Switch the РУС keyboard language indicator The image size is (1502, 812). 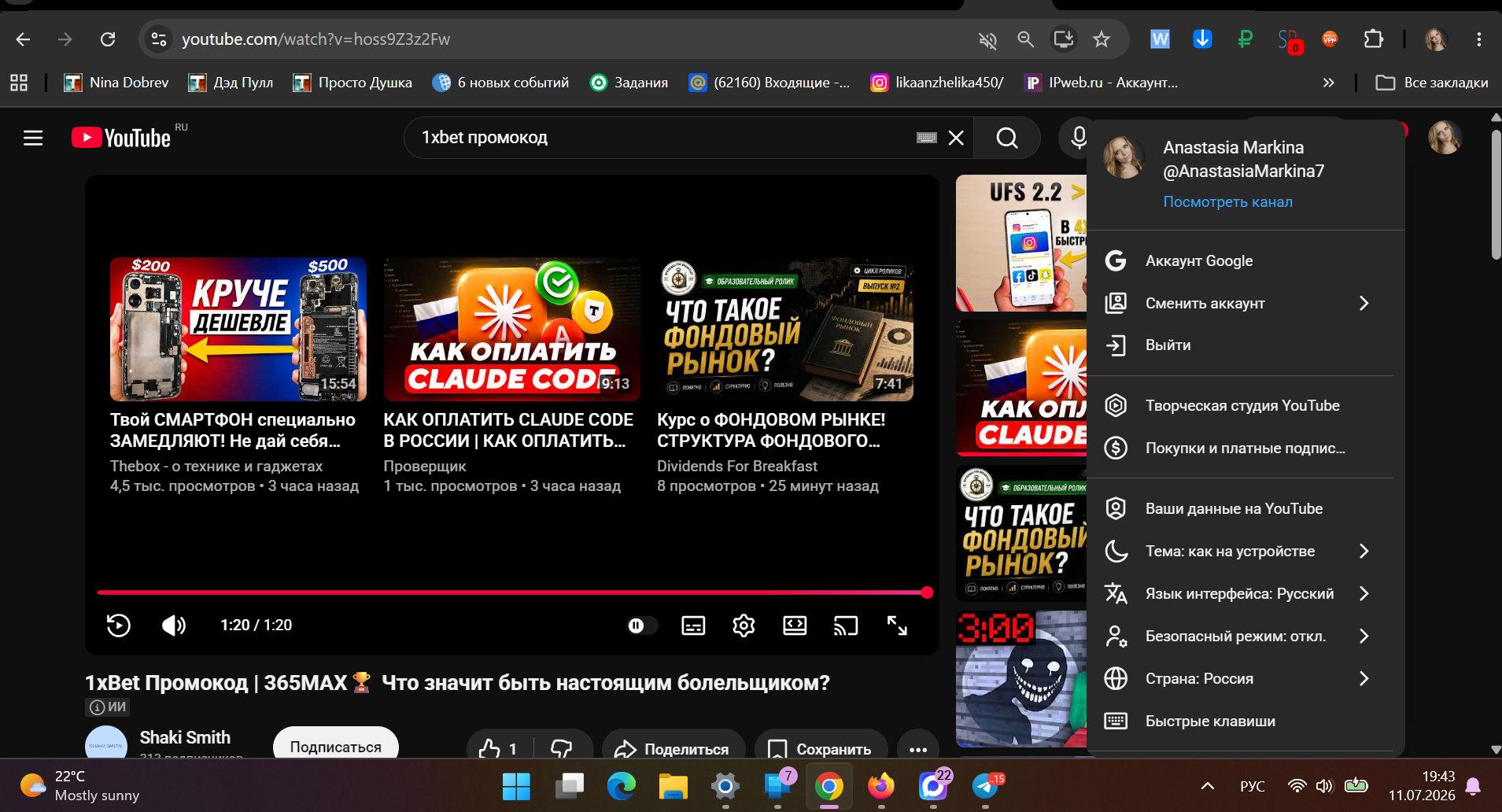1253,786
